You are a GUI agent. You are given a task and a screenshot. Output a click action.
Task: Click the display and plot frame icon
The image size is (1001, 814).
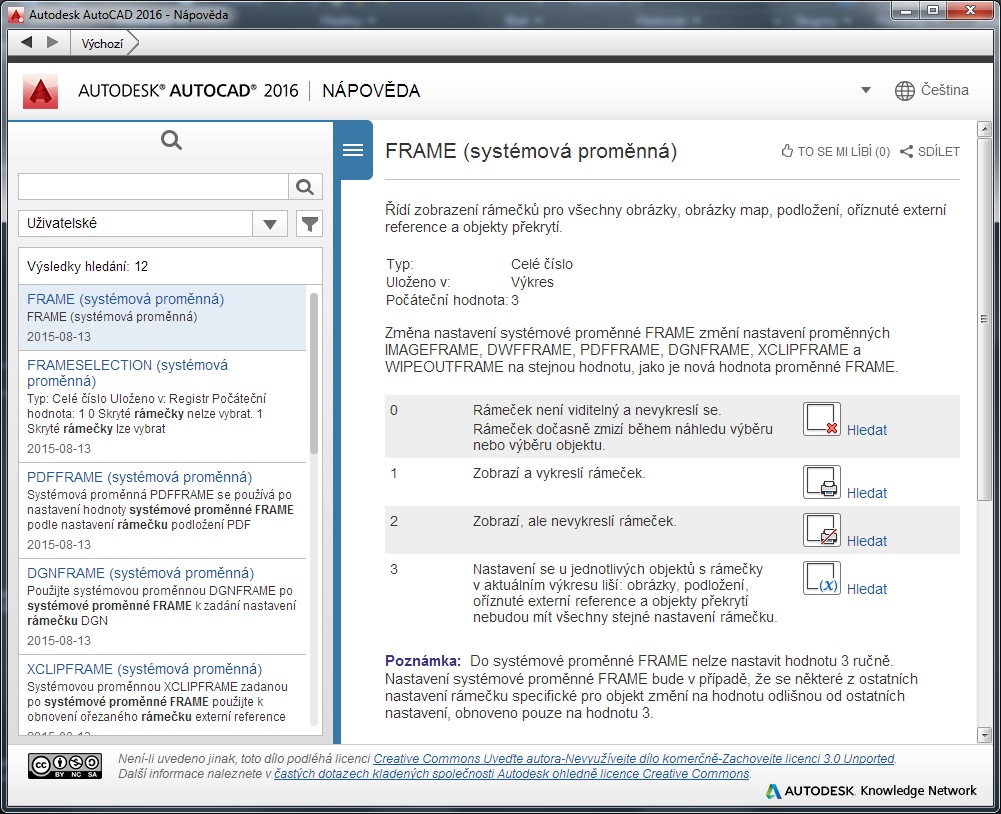pyautogui.click(x=821, y=482)
